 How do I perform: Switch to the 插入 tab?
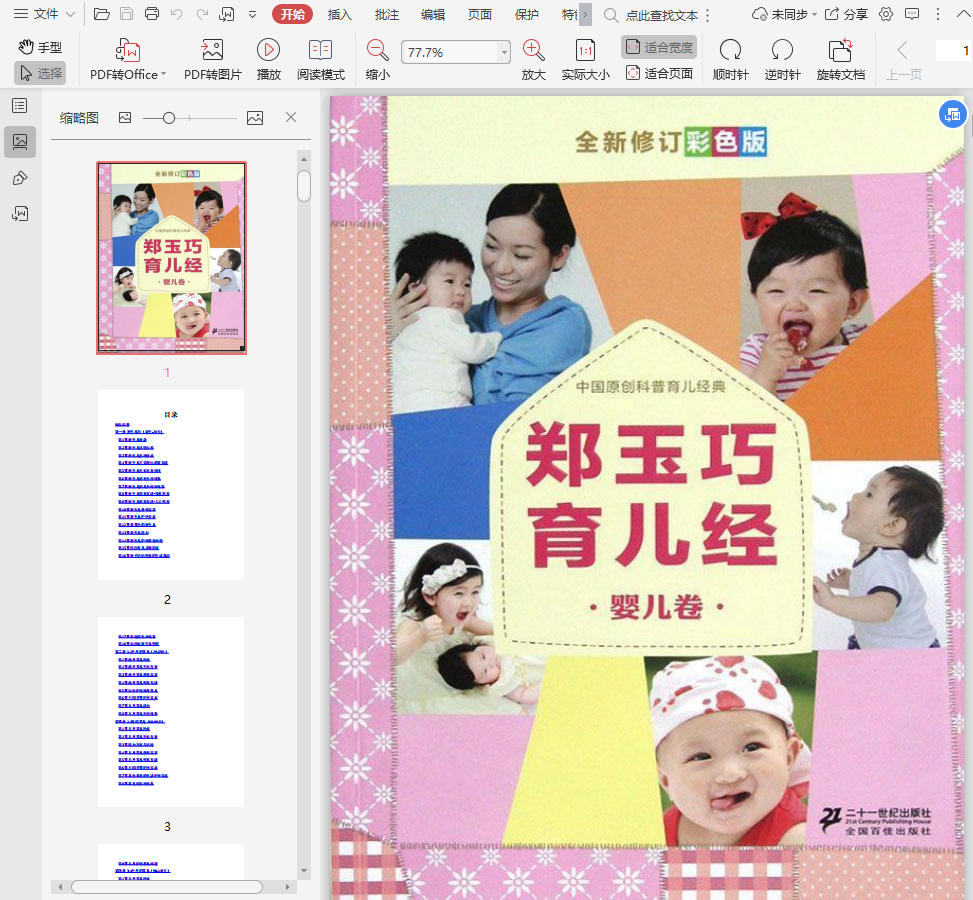[340, 14]
